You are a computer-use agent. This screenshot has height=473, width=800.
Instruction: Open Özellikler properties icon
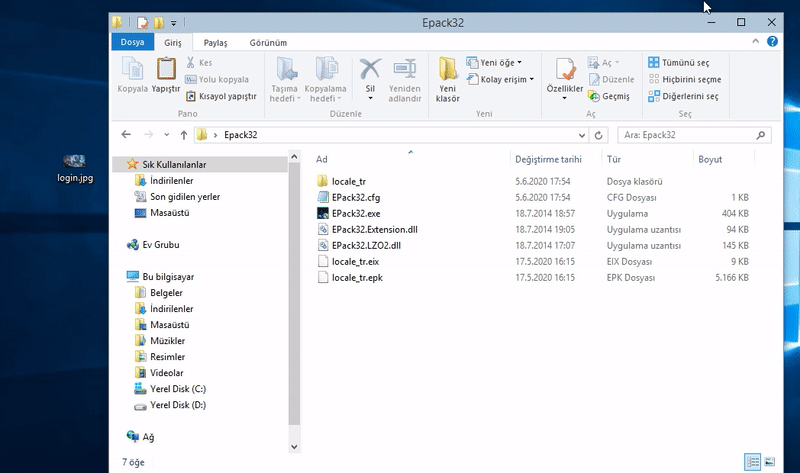[x=565, y=69]
